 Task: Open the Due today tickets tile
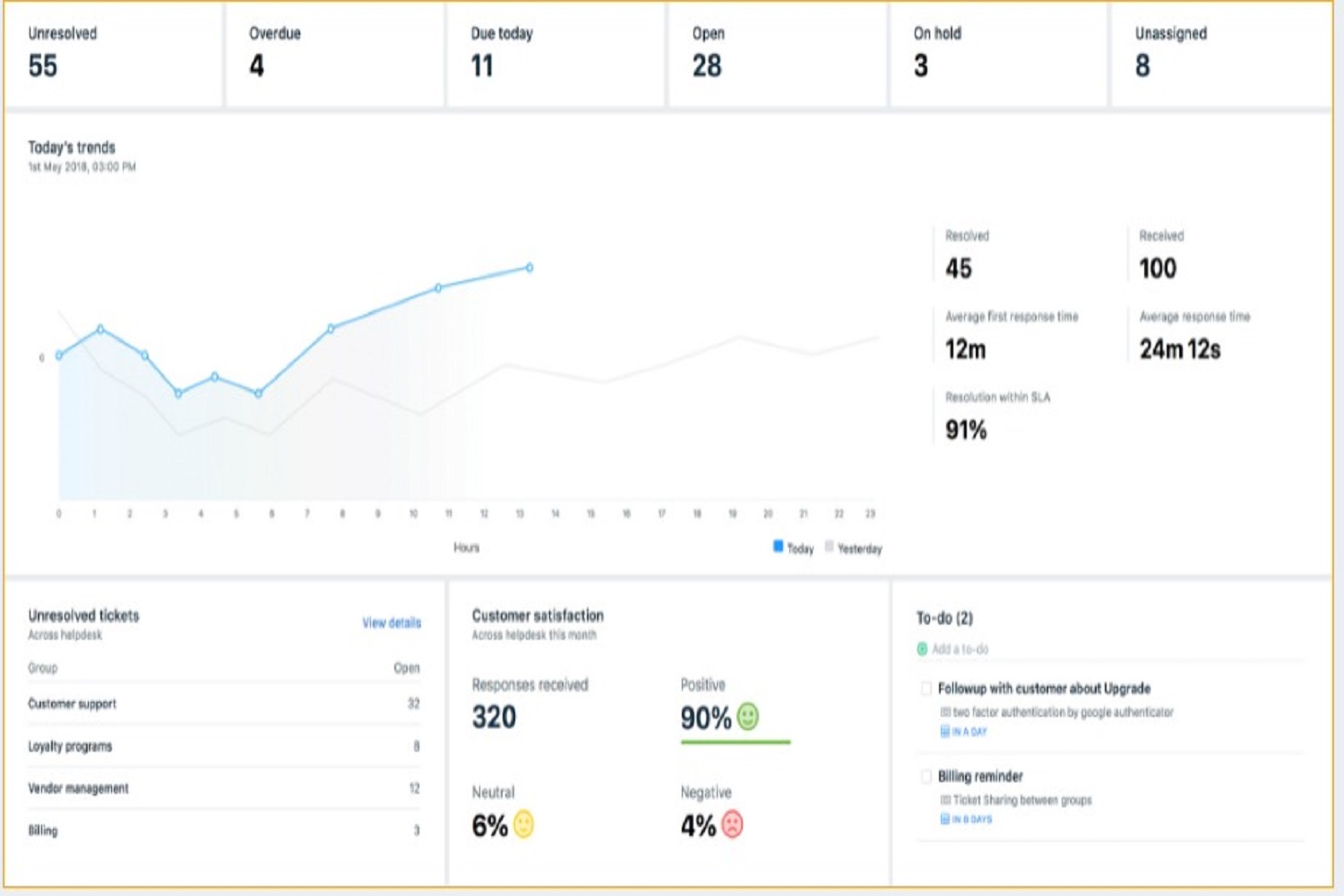[x=556, y=54]
